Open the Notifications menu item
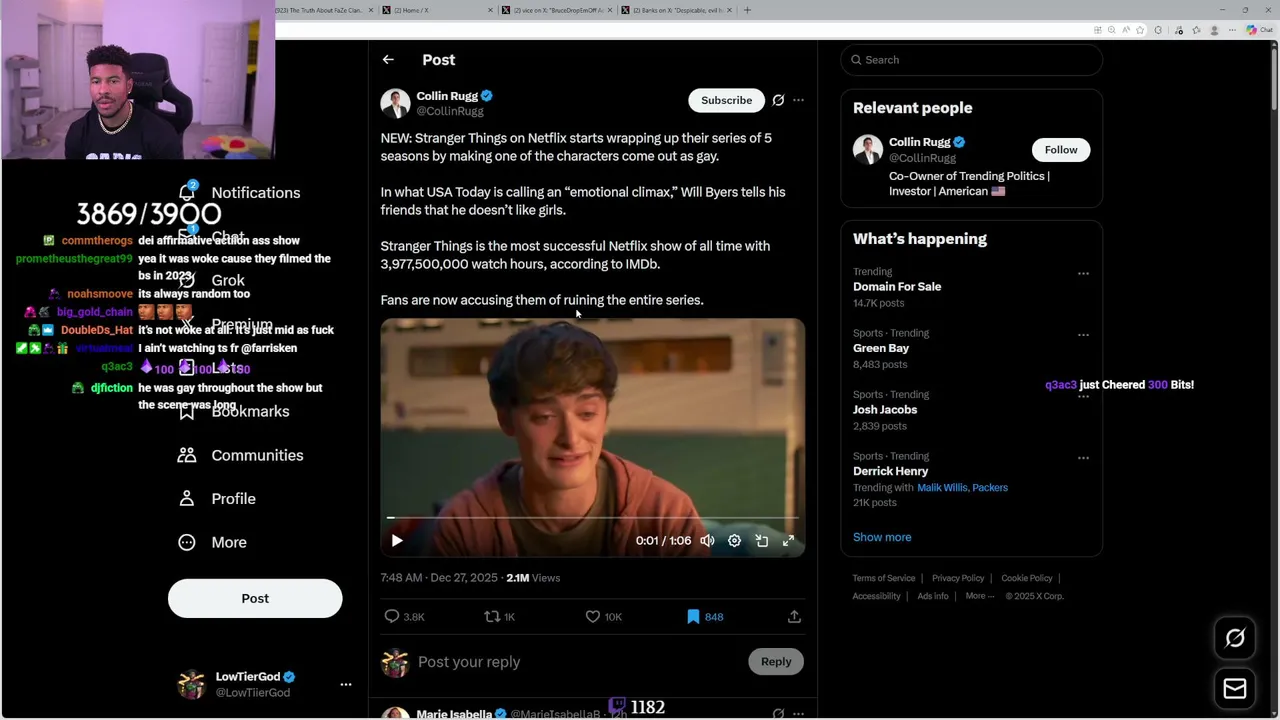Image resolution: width=1280 pixels, height=720 pixels. (240, 192)
